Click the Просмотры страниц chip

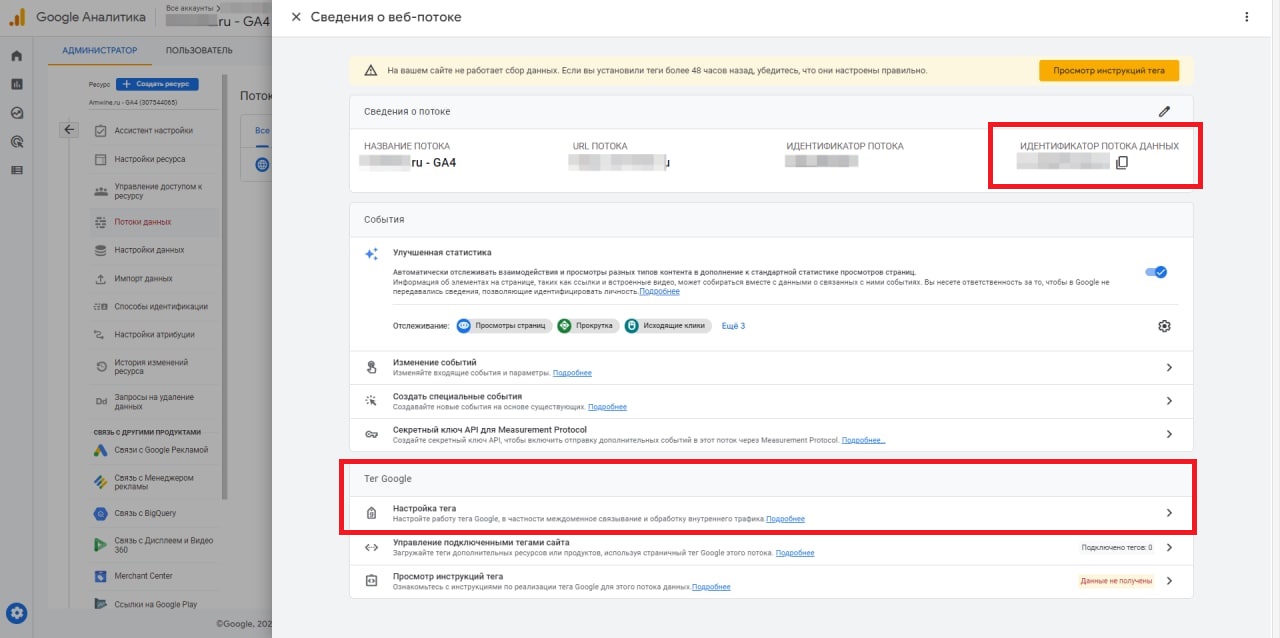click(503, 326)
